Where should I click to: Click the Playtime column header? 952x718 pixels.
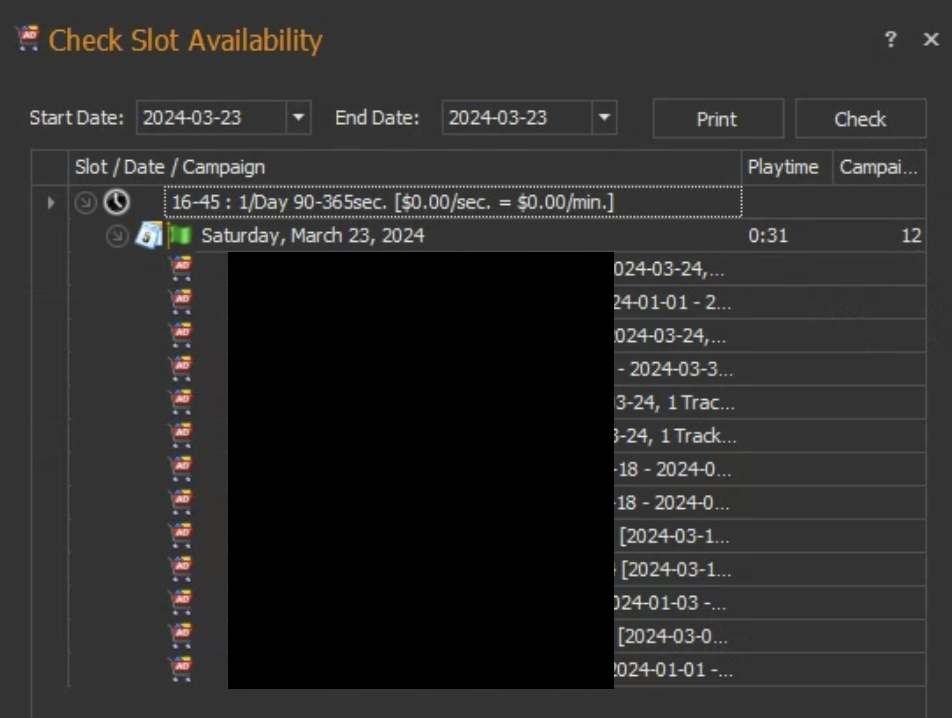tap(783, 167)
